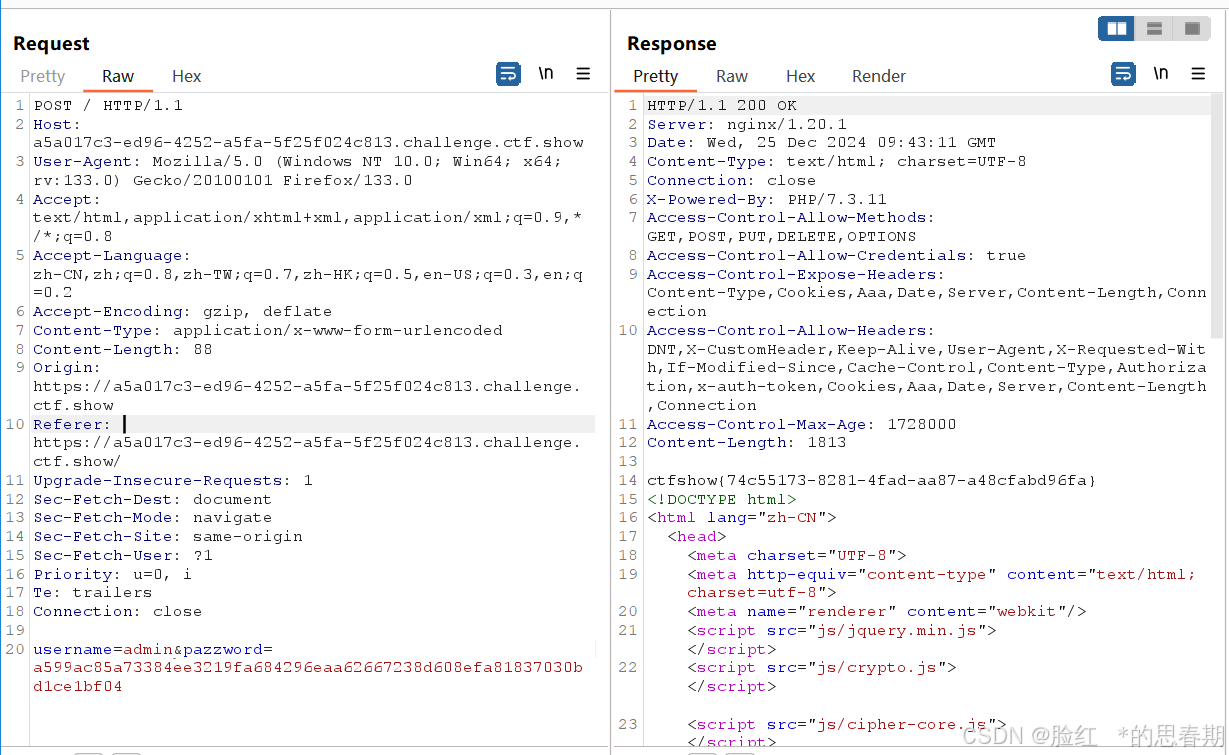Click the Content-Type request header line
1229x755 pixels.
tap(268, 330)
